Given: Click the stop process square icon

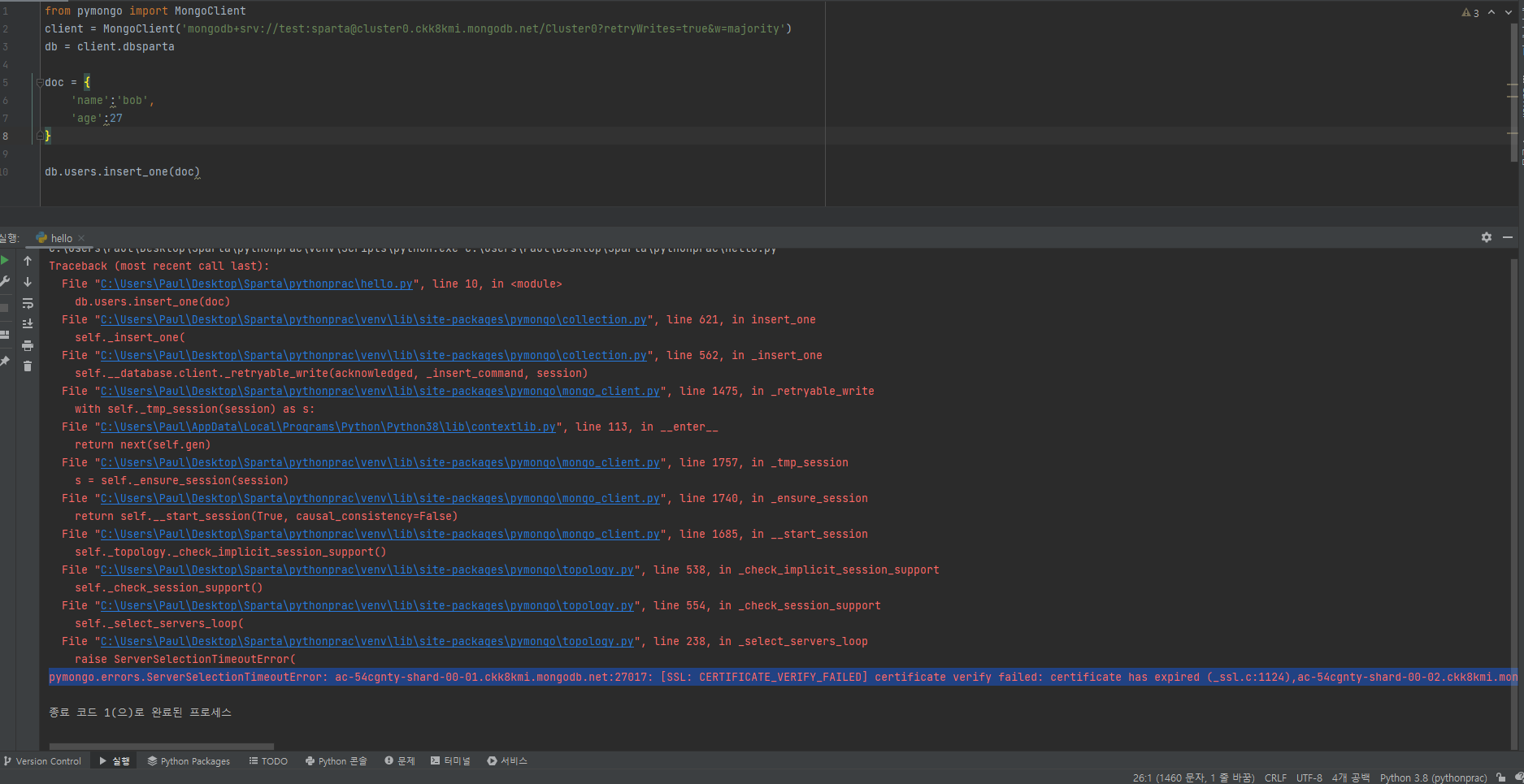Looking at the screenshot, I should click(x=4, y=308).
